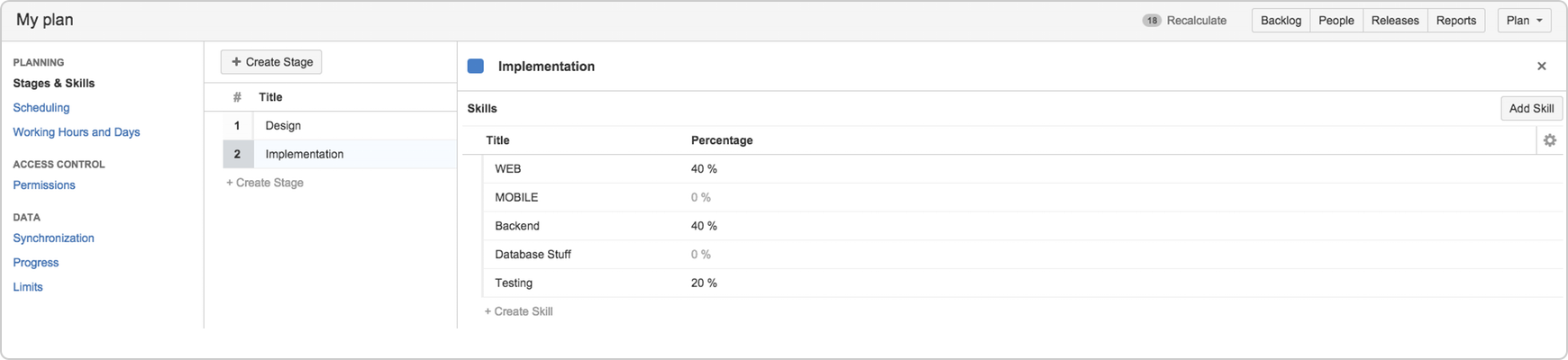The height and width of the screenshot is (360, 1568).
Task: Go to the Releases tab
Action: point(1395,21)
